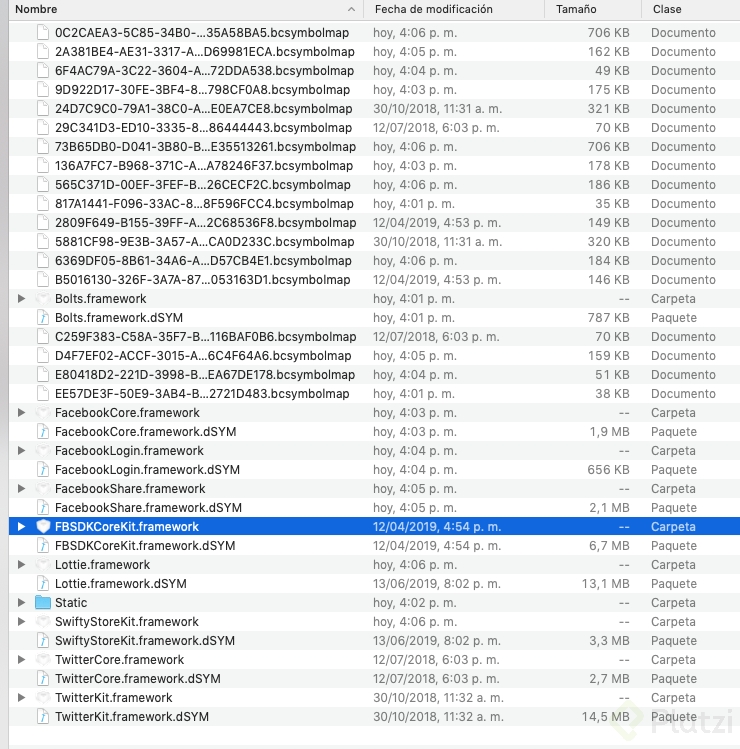Click the SwiftyStoreKit.framework folder icon
Viewport: 740px width, 749px height.
point(43,621)
